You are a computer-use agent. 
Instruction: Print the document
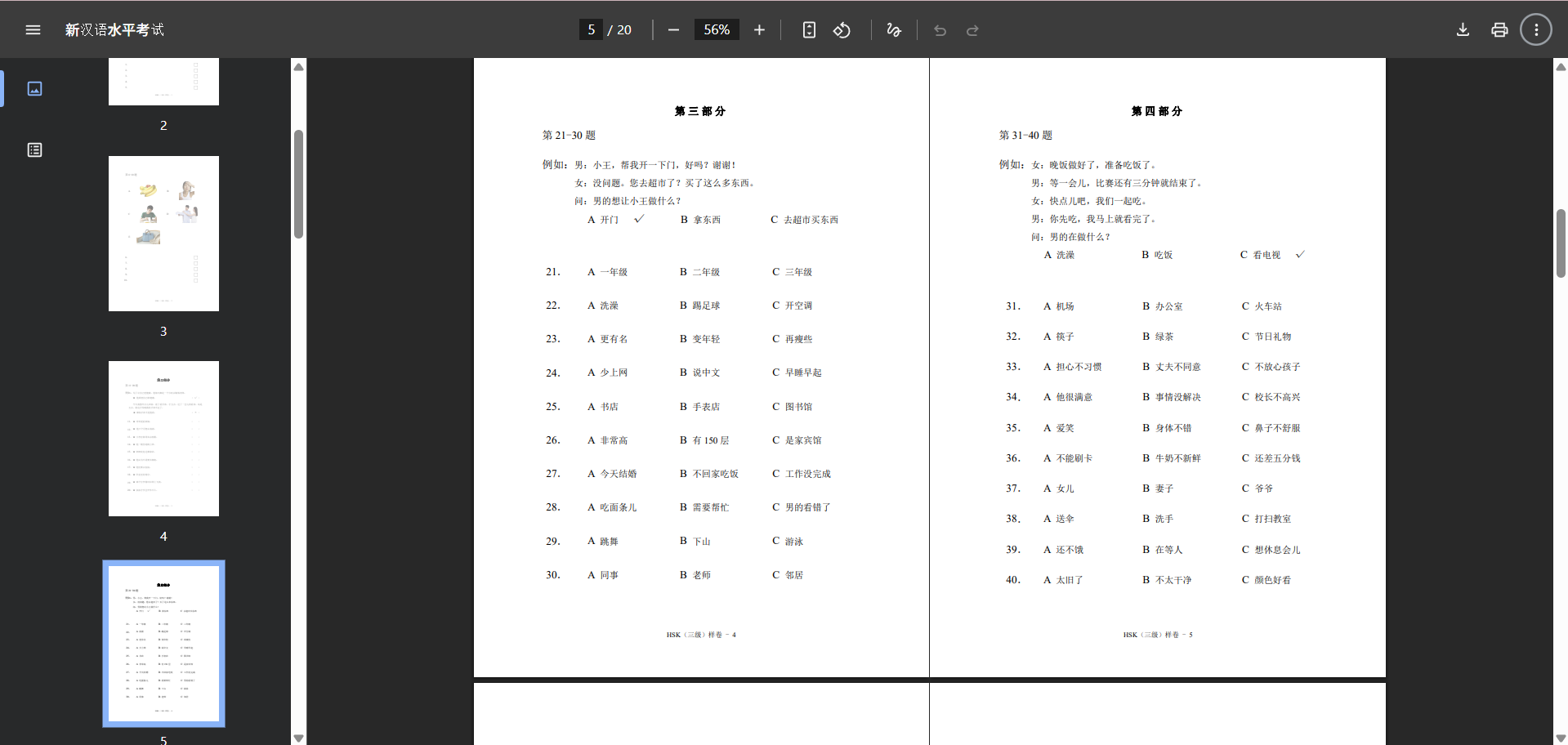pos(1499,30)
